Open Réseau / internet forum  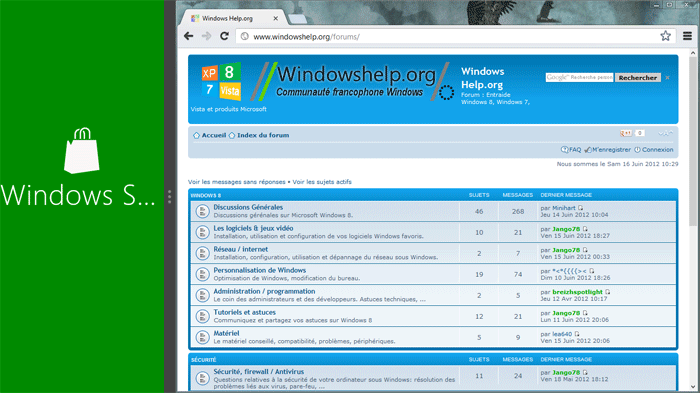click(241, 249)
